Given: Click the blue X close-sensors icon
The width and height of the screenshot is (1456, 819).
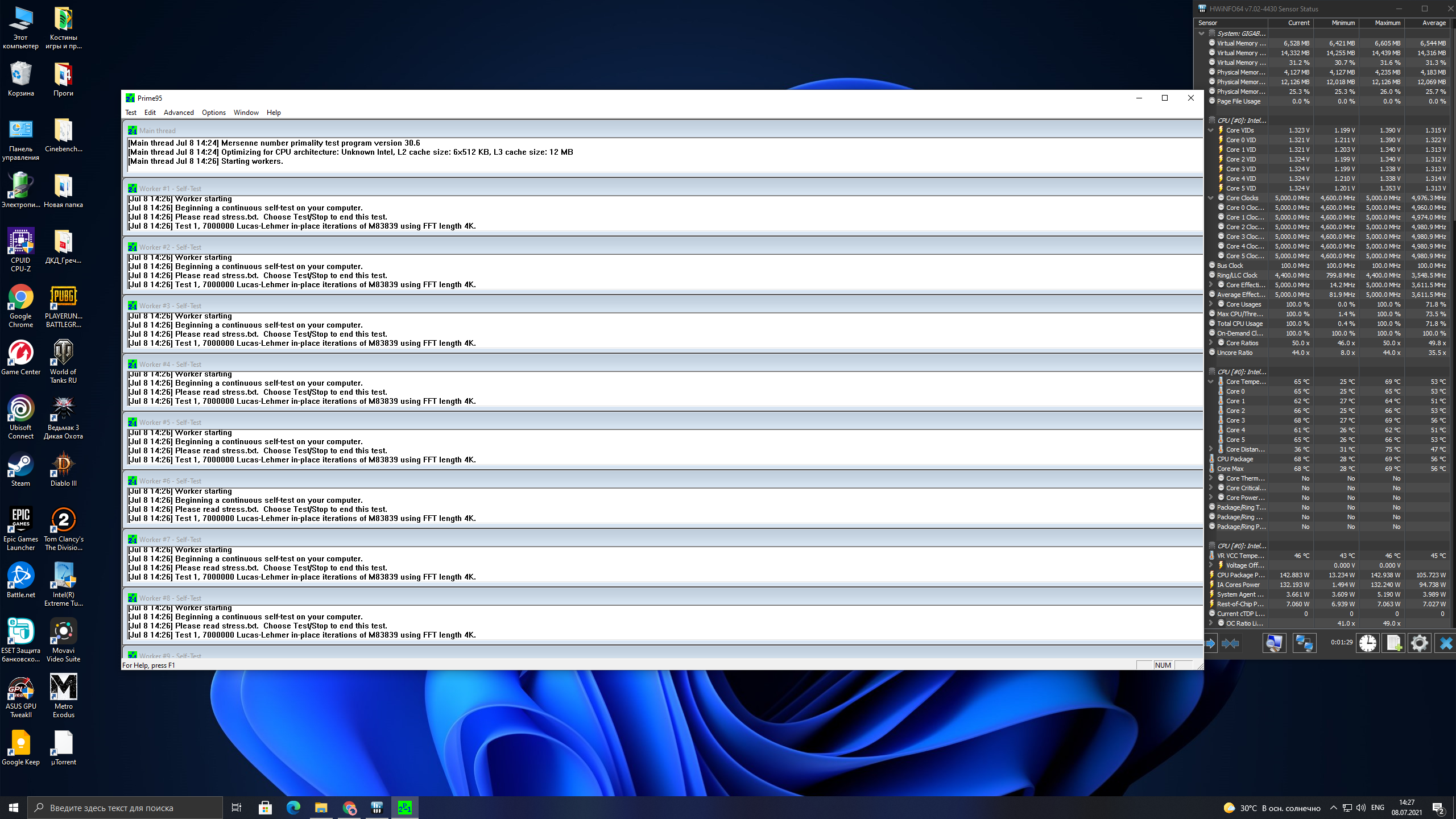Looking at the screenshot, I should 1445,643.
